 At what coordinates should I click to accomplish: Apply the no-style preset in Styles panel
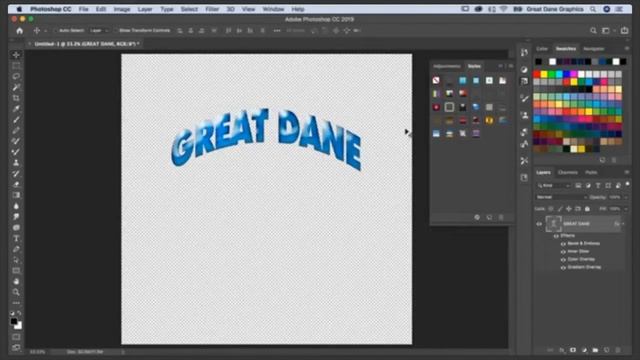(436, 80)
